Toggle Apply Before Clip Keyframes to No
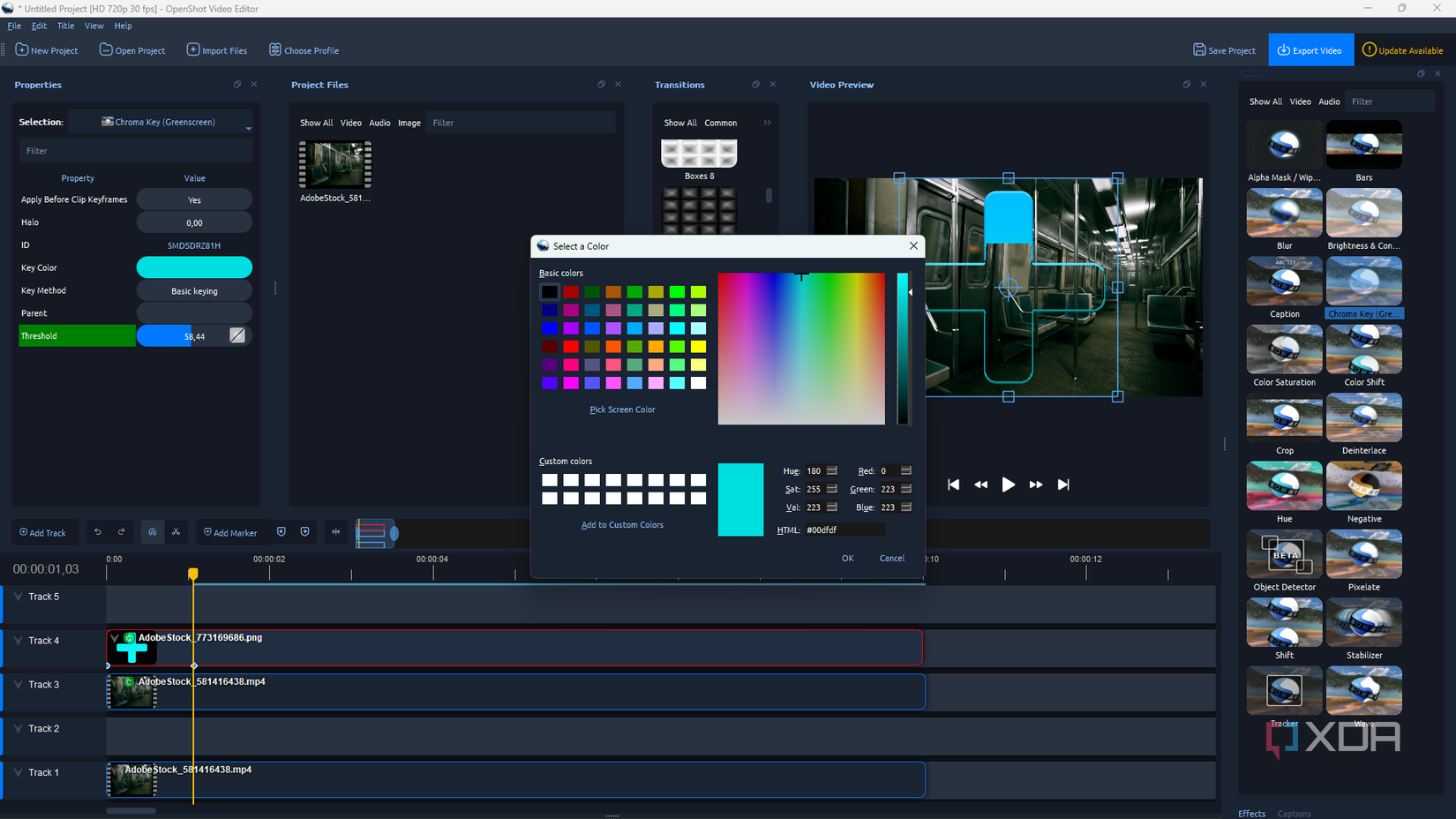The image size is (1456, 819). click(x=194, y=199)
